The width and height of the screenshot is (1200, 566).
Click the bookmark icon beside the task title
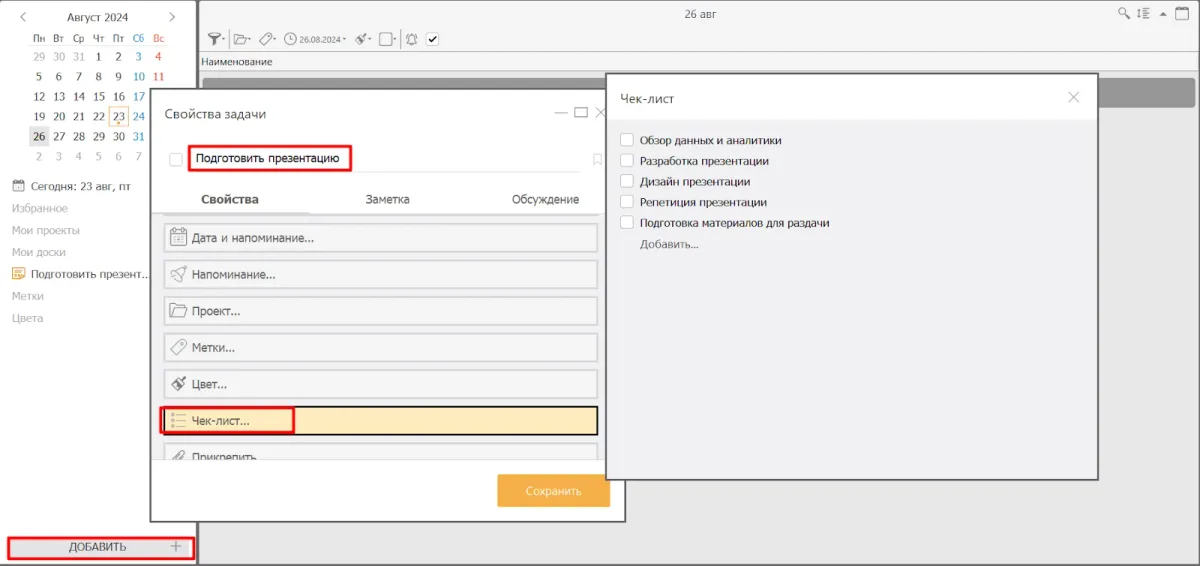pos(597,159)
